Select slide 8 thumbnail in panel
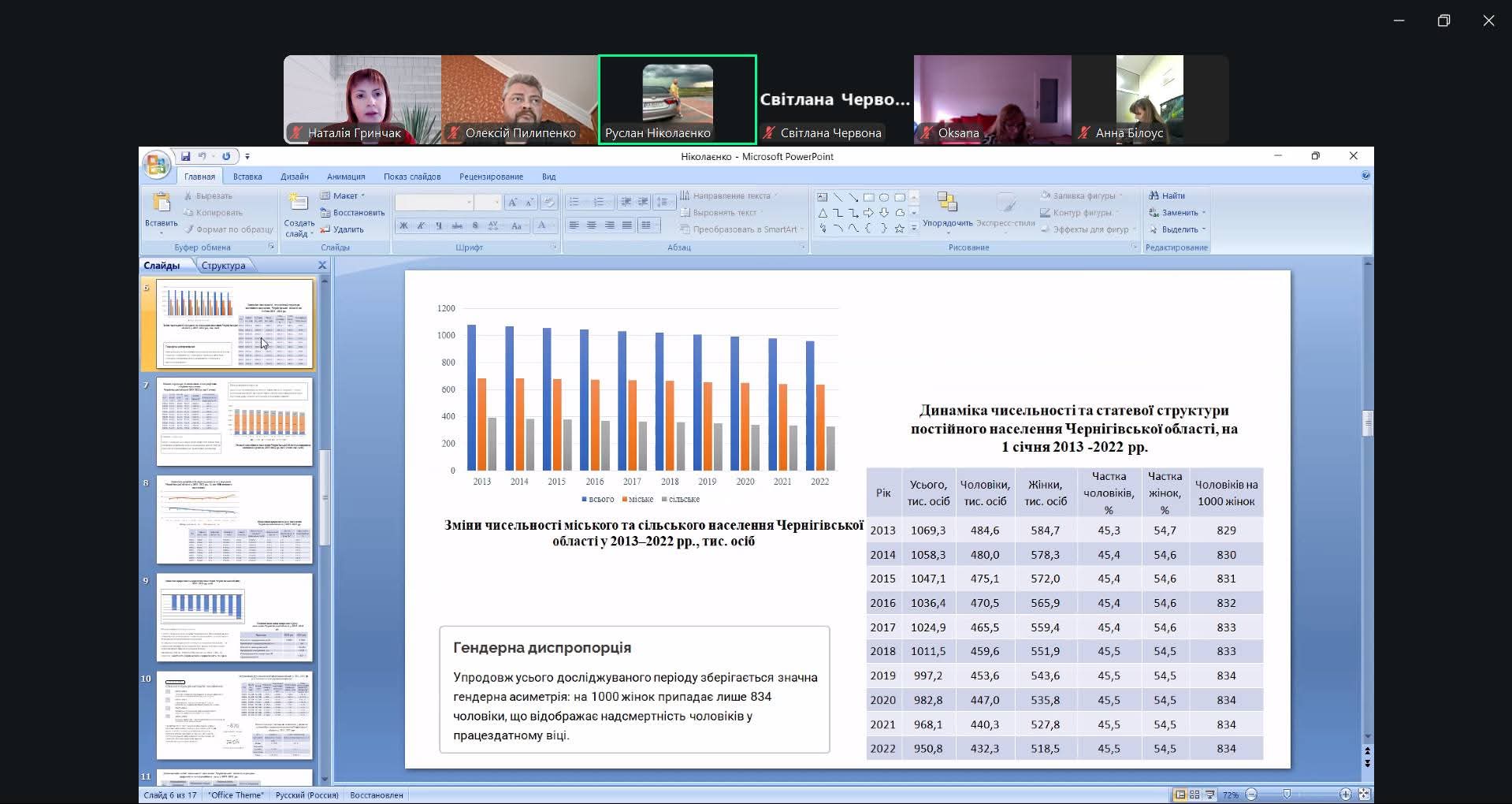The height and width of the screenshot is (804, 1512). (x=234, y=519)
